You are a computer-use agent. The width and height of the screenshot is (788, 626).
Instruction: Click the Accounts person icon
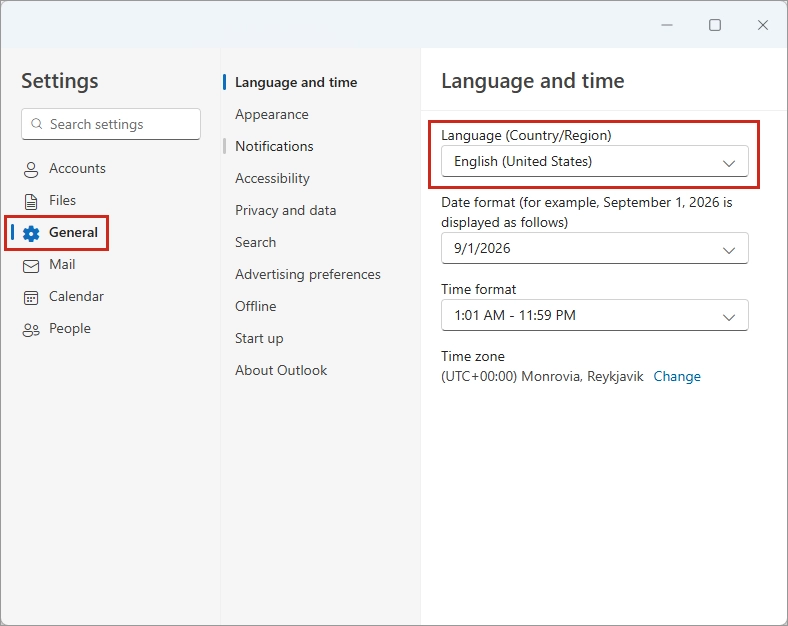tap(31, 169)
